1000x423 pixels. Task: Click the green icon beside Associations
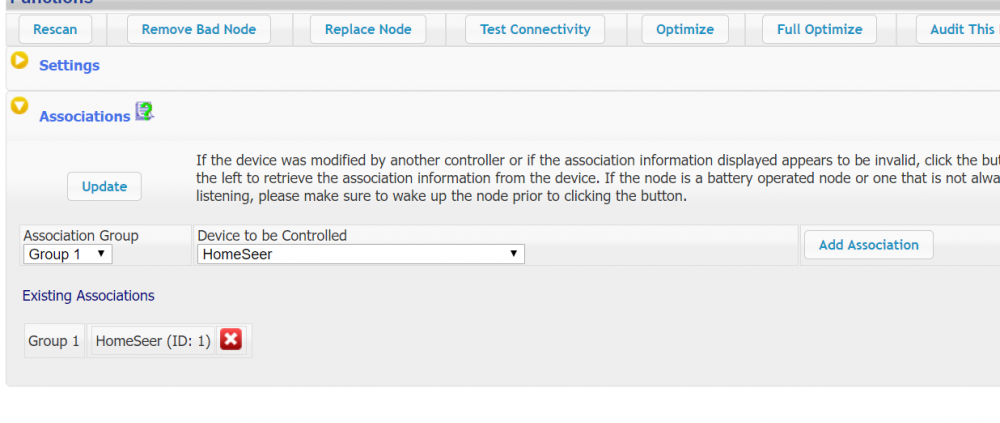144,112
